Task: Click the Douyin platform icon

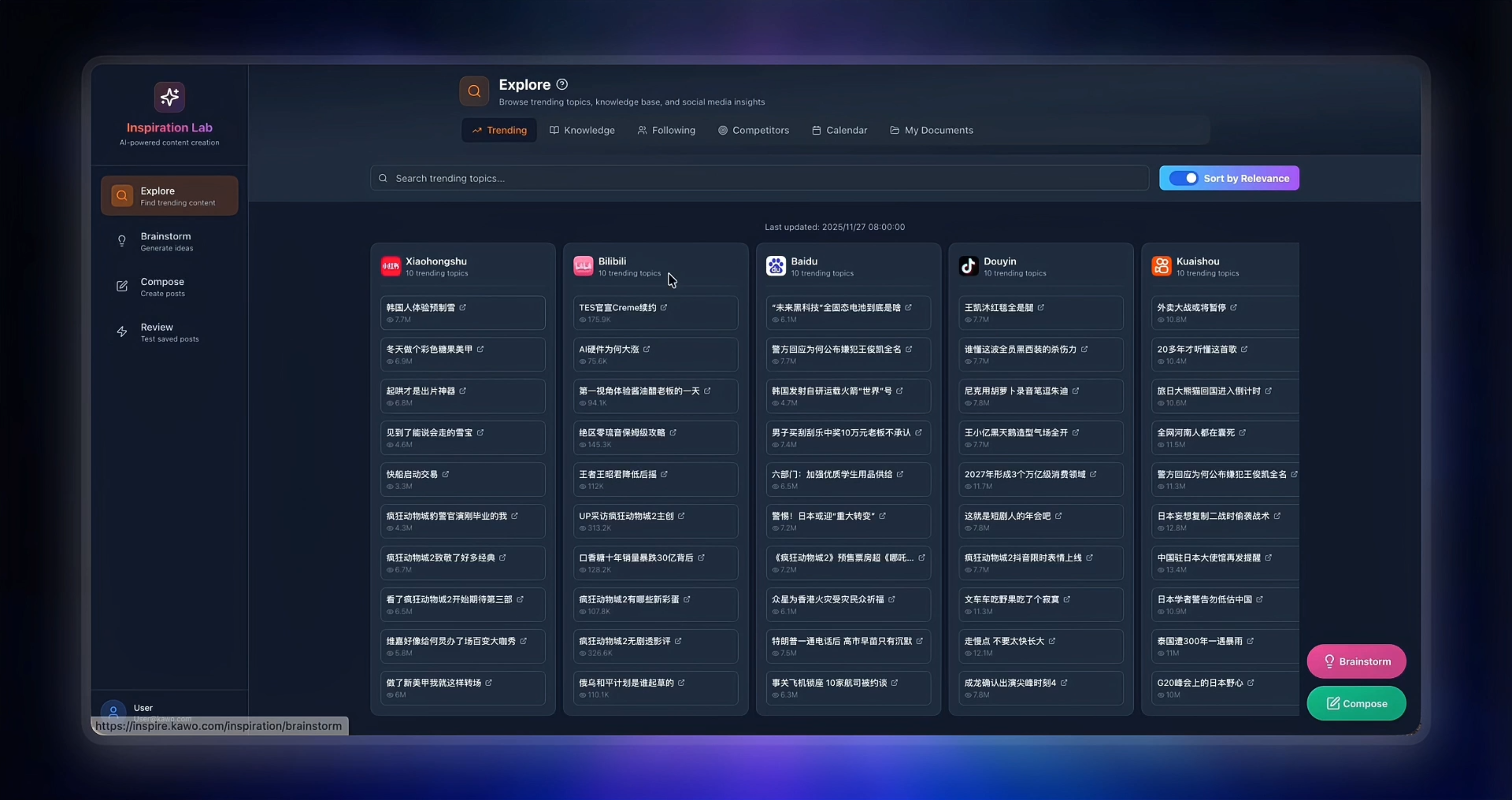Action: tap(969, 266)
